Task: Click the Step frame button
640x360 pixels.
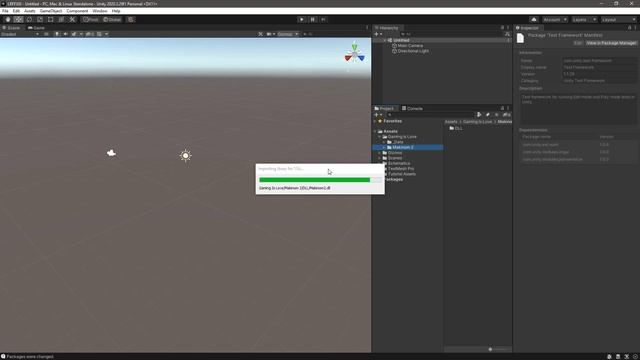Action: coord(323,20)
